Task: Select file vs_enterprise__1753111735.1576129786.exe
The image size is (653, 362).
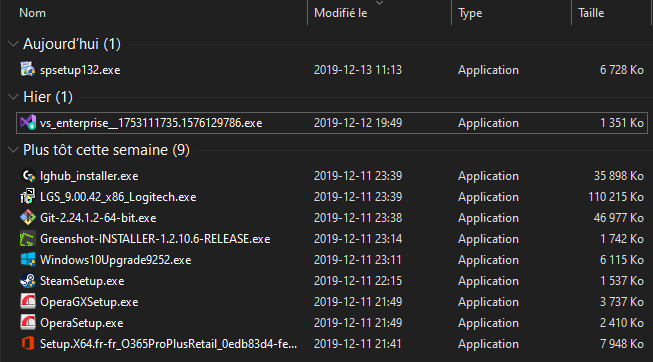Action: (x=151, y=123)
